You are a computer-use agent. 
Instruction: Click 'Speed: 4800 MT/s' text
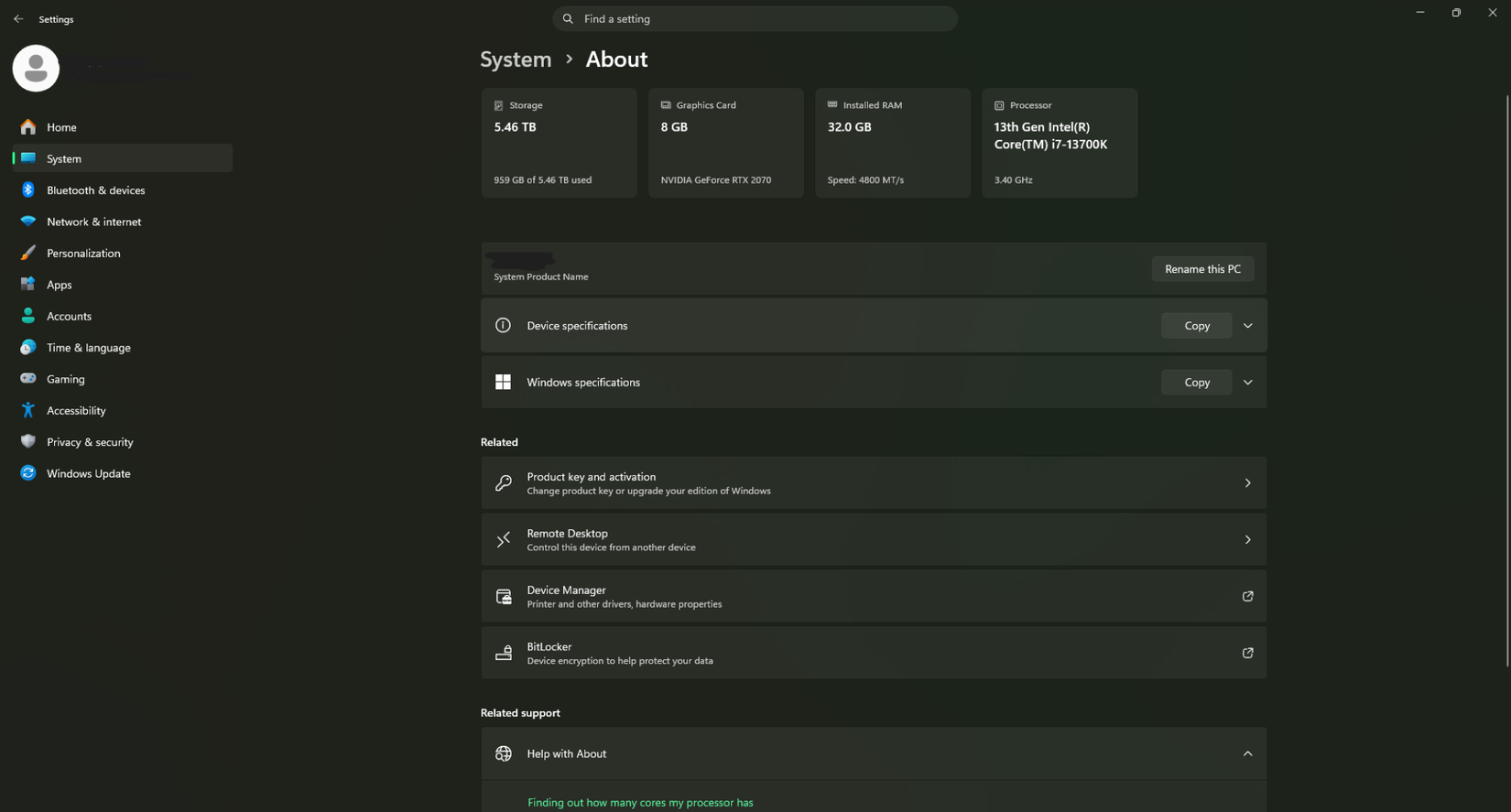pyautogui.click(x=865, y=180)
